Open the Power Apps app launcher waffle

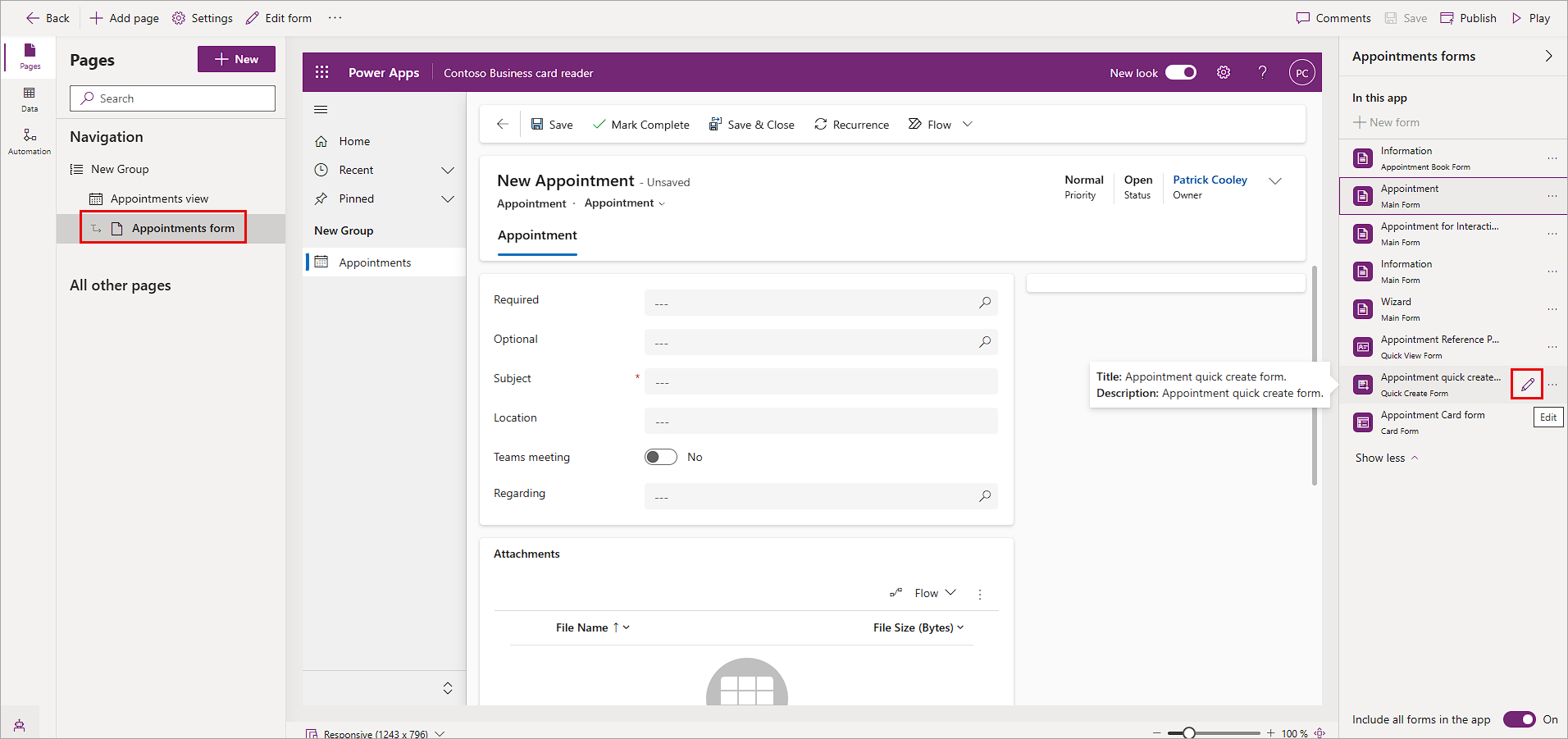(x=321, y=72)
